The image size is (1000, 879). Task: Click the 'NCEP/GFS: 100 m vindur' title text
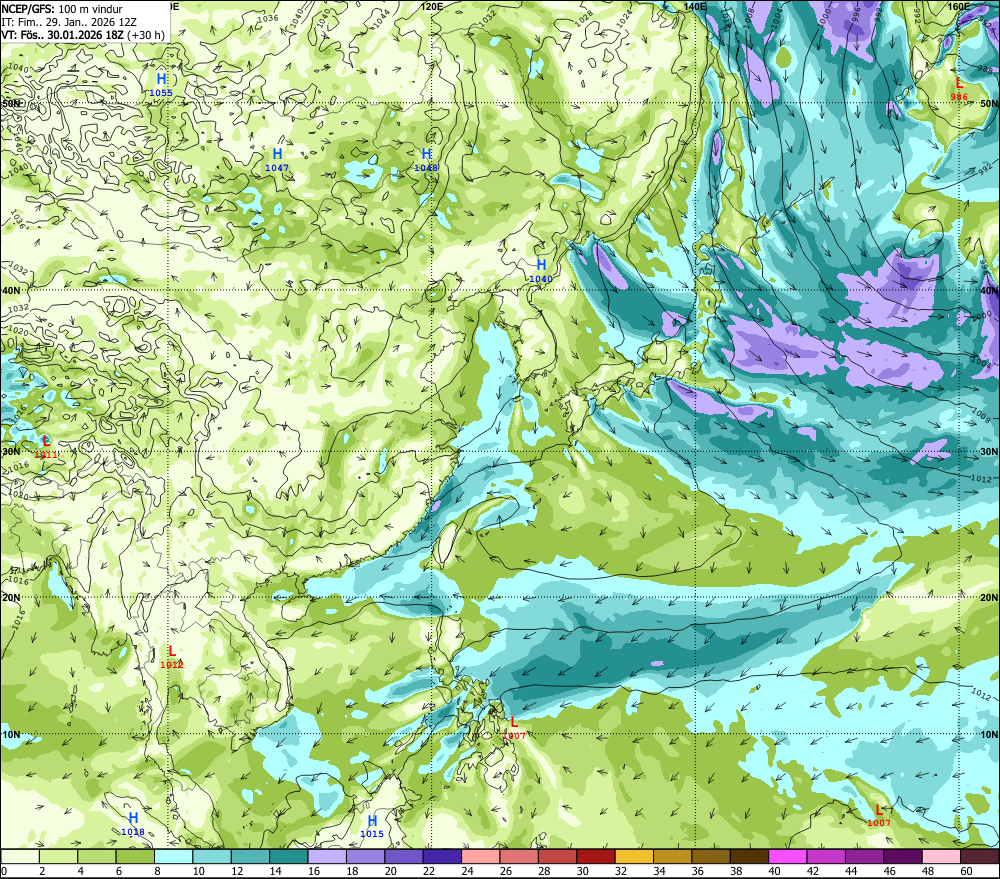[62, 9]
